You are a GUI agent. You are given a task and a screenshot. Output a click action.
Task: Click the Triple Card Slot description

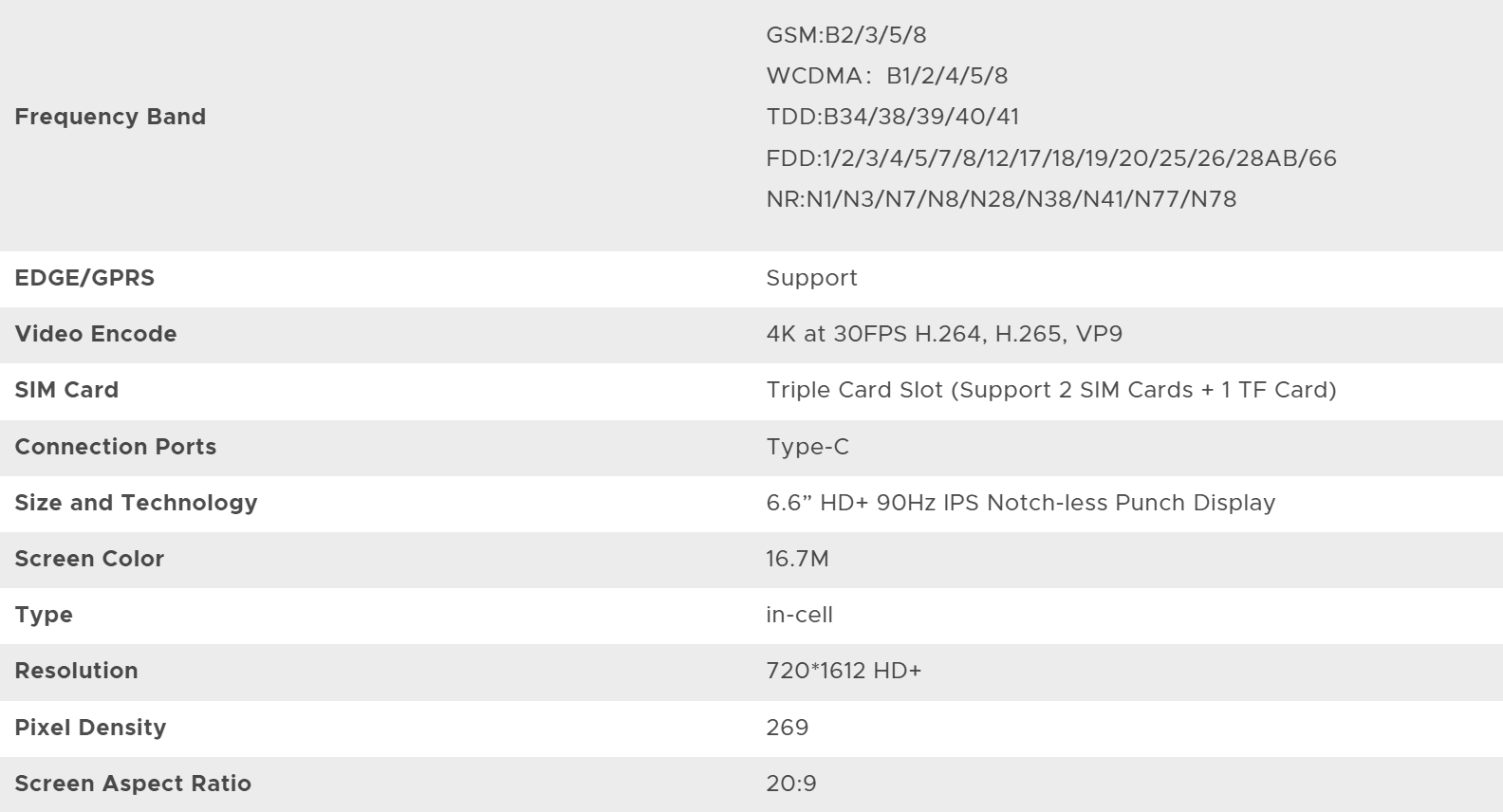point(1050,390)
